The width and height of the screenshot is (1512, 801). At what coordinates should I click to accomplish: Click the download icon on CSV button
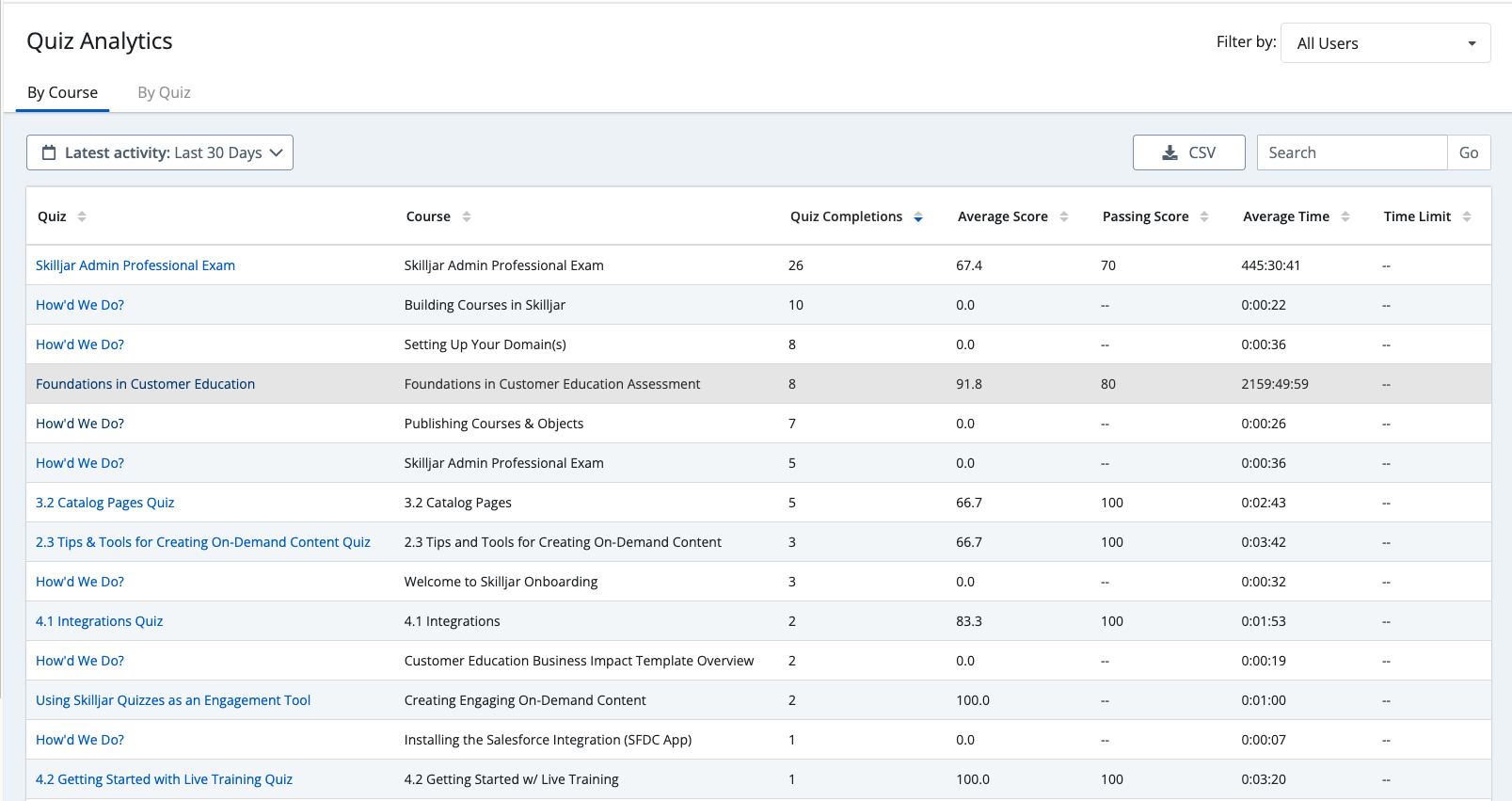click(x=1170, y=152)
